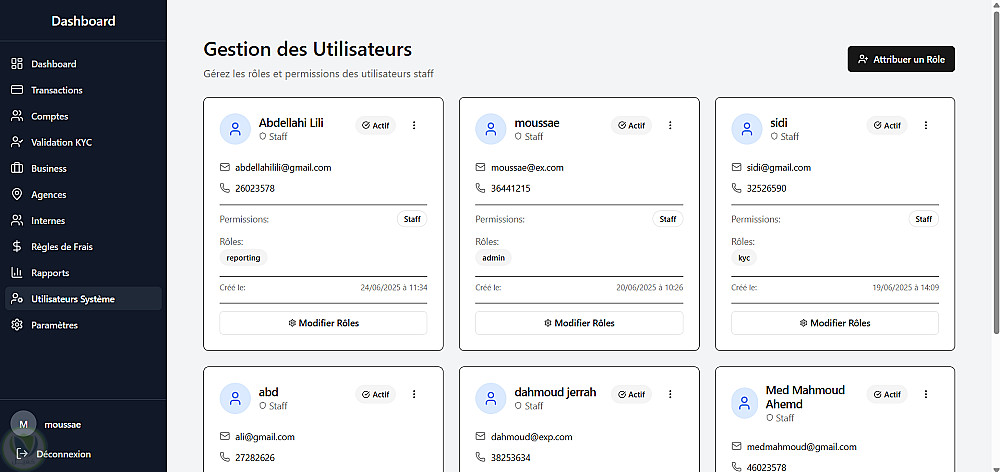Click Modifier Rôles on moussae's card
This screenshot has width=1000, height=472.
(x=579, y=323)
